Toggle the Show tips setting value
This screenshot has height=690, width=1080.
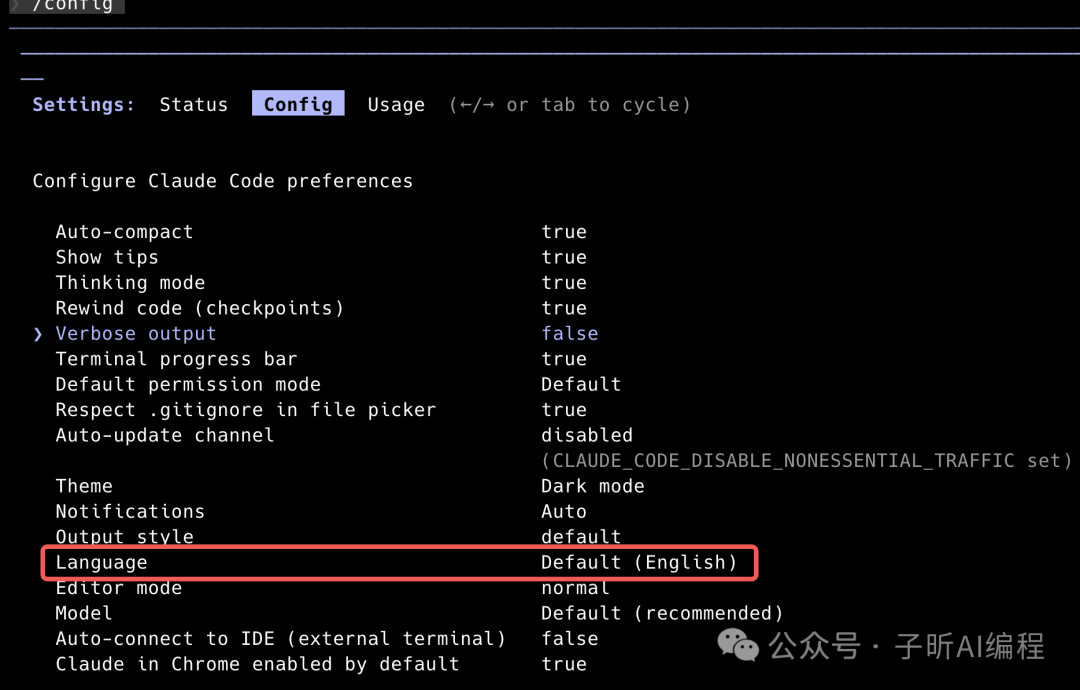[x=564, y=258]
